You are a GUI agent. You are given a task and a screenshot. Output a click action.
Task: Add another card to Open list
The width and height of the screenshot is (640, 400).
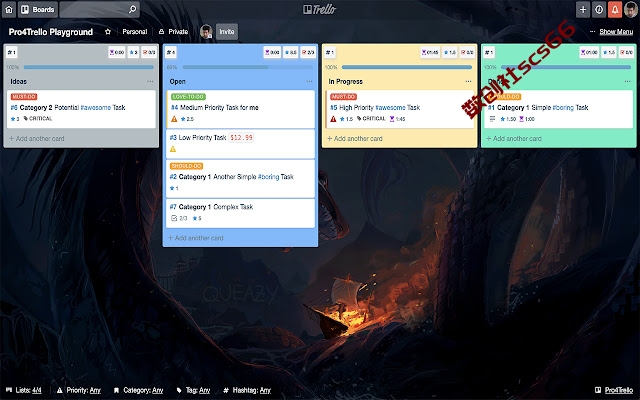pyautogui.click(x=196, y=238)
